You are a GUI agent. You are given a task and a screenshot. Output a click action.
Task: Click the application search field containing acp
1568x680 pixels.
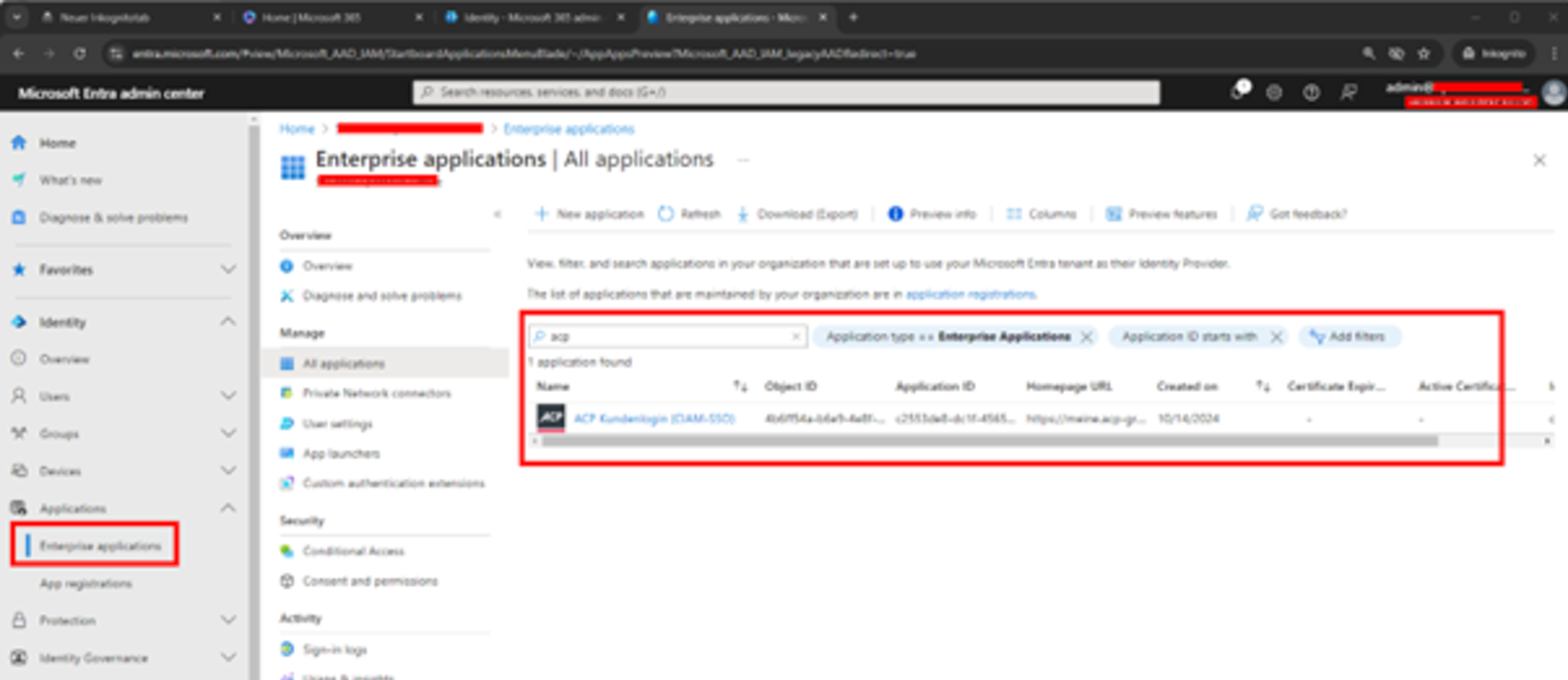[x=668, y=336]
